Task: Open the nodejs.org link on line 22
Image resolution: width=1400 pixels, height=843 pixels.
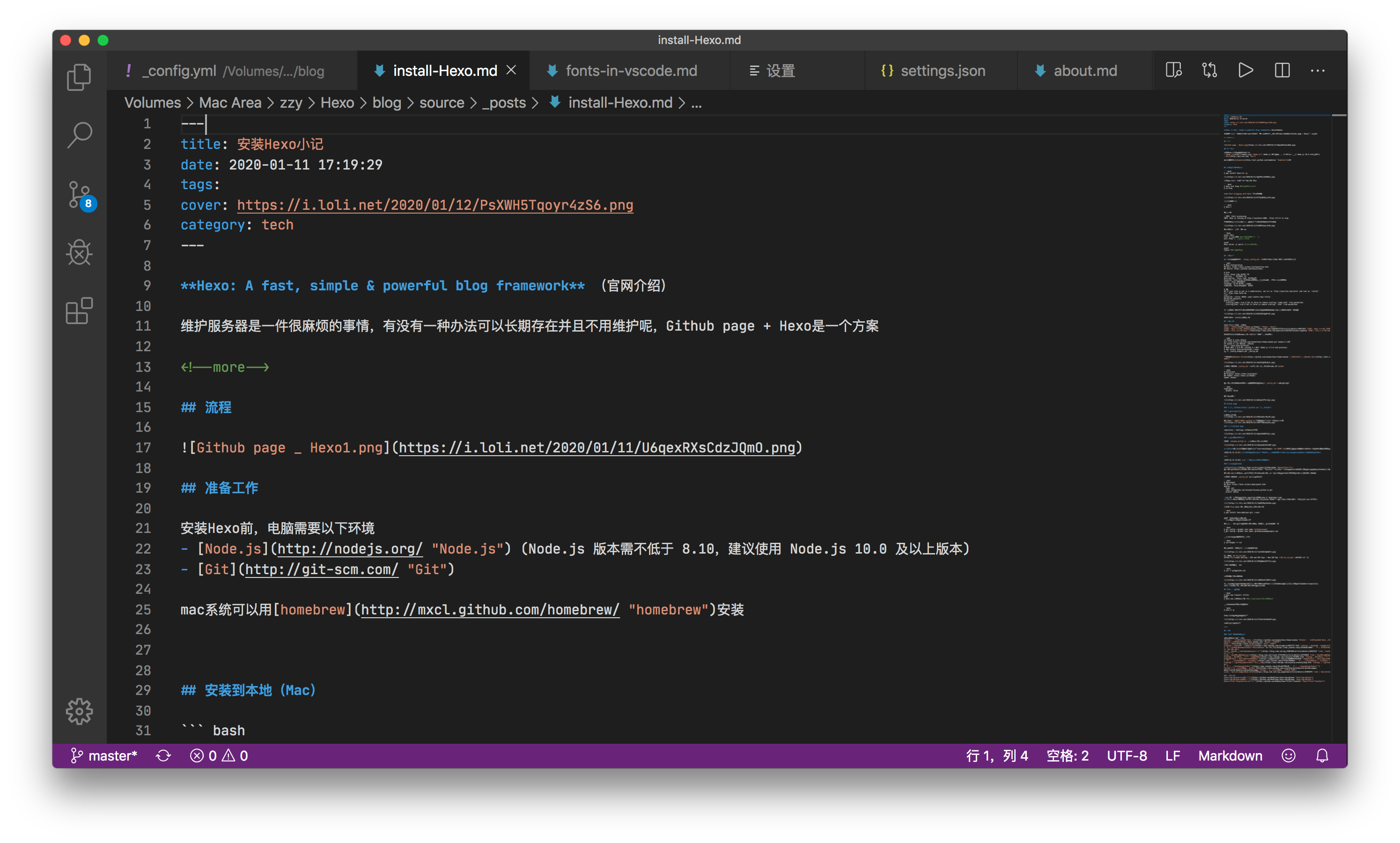Action: 349,549
